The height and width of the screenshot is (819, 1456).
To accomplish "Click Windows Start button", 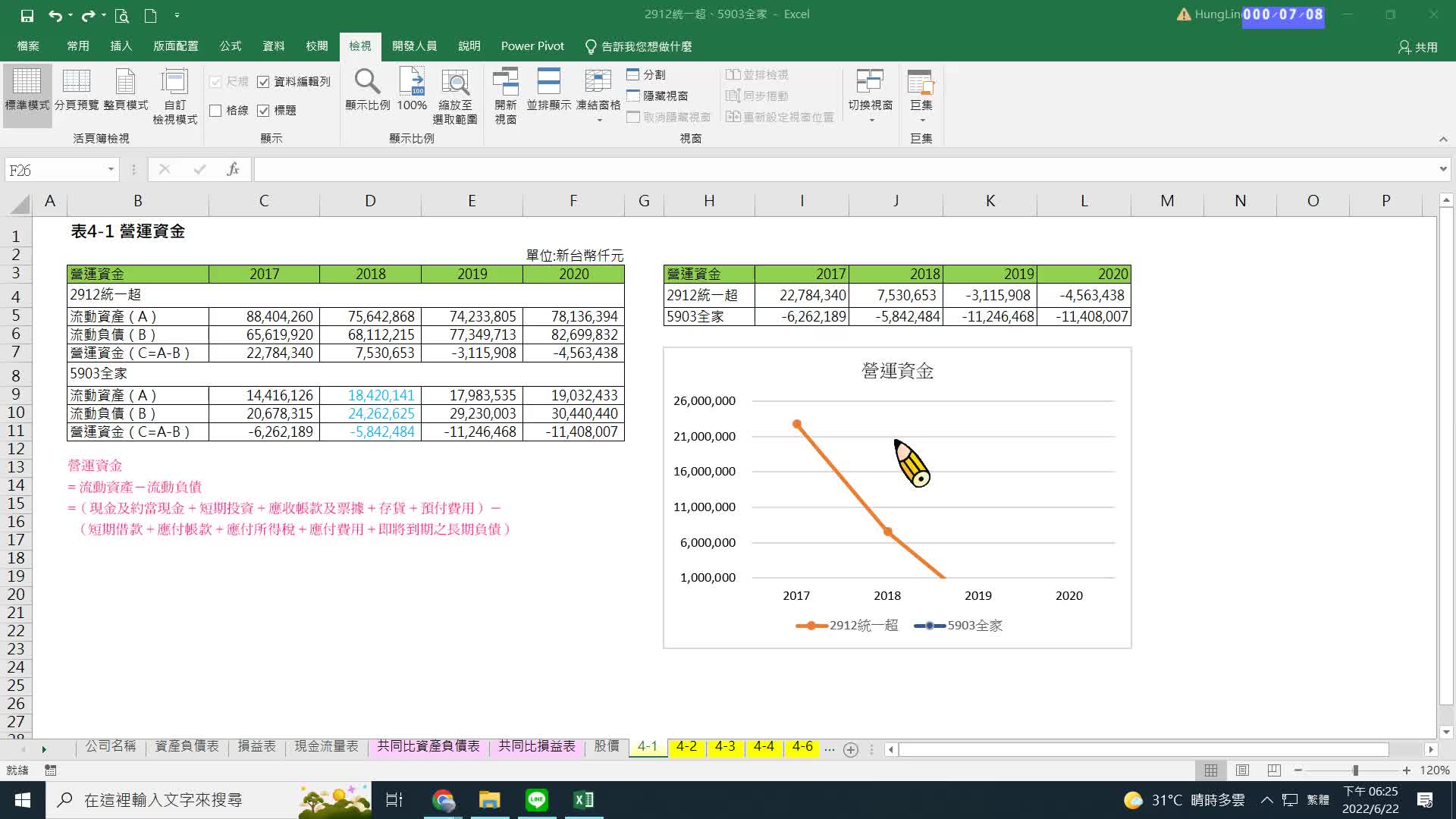I will 22,800.
